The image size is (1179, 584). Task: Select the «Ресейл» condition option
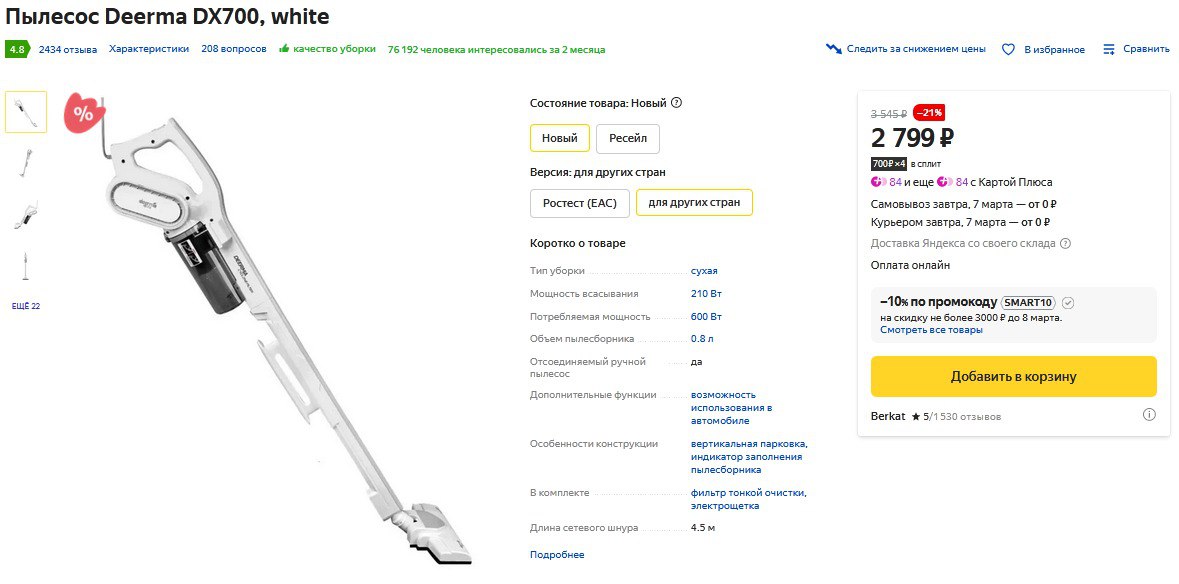click(627, 138)
